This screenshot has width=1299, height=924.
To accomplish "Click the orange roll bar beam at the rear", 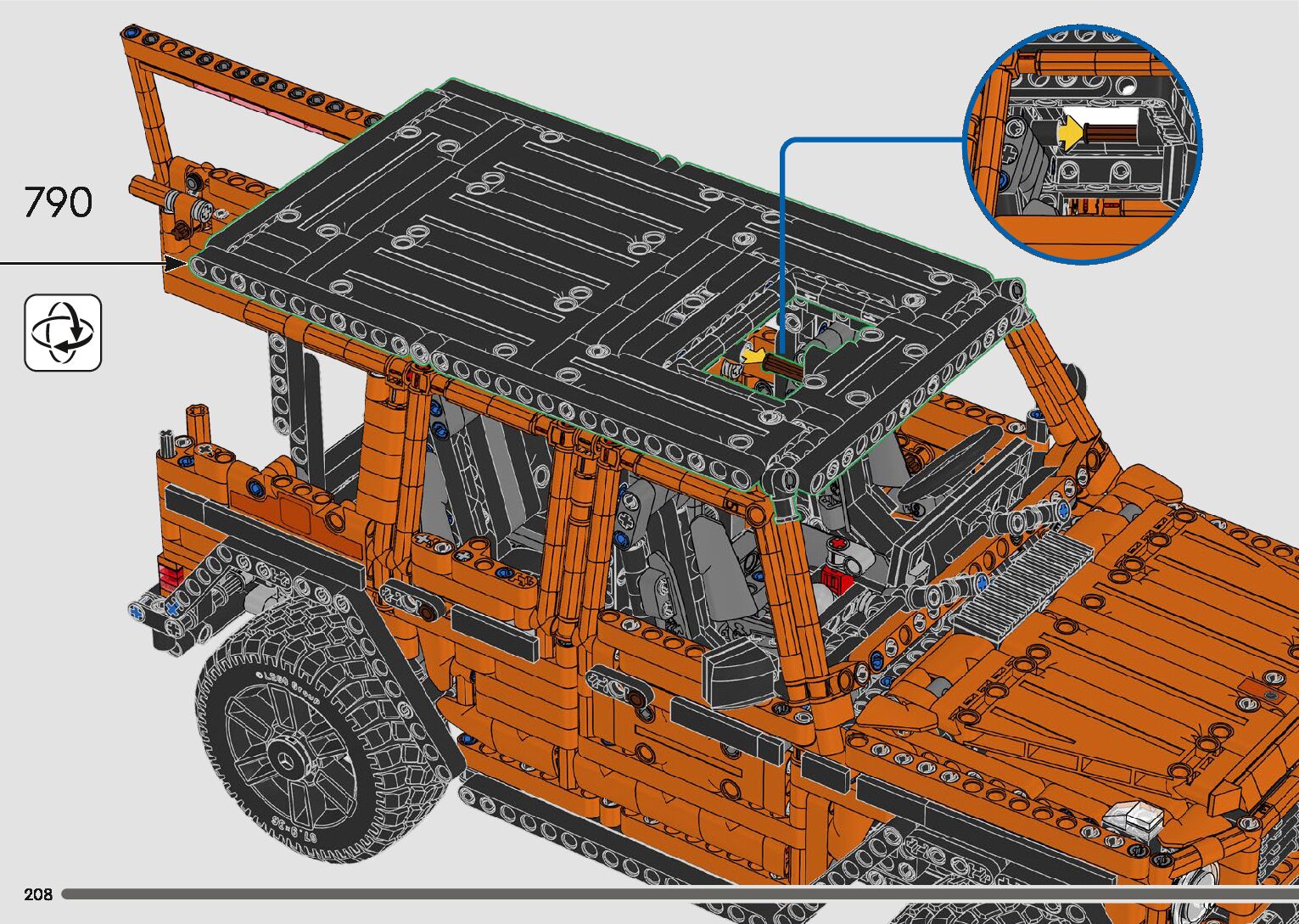I will click(255, 81).
